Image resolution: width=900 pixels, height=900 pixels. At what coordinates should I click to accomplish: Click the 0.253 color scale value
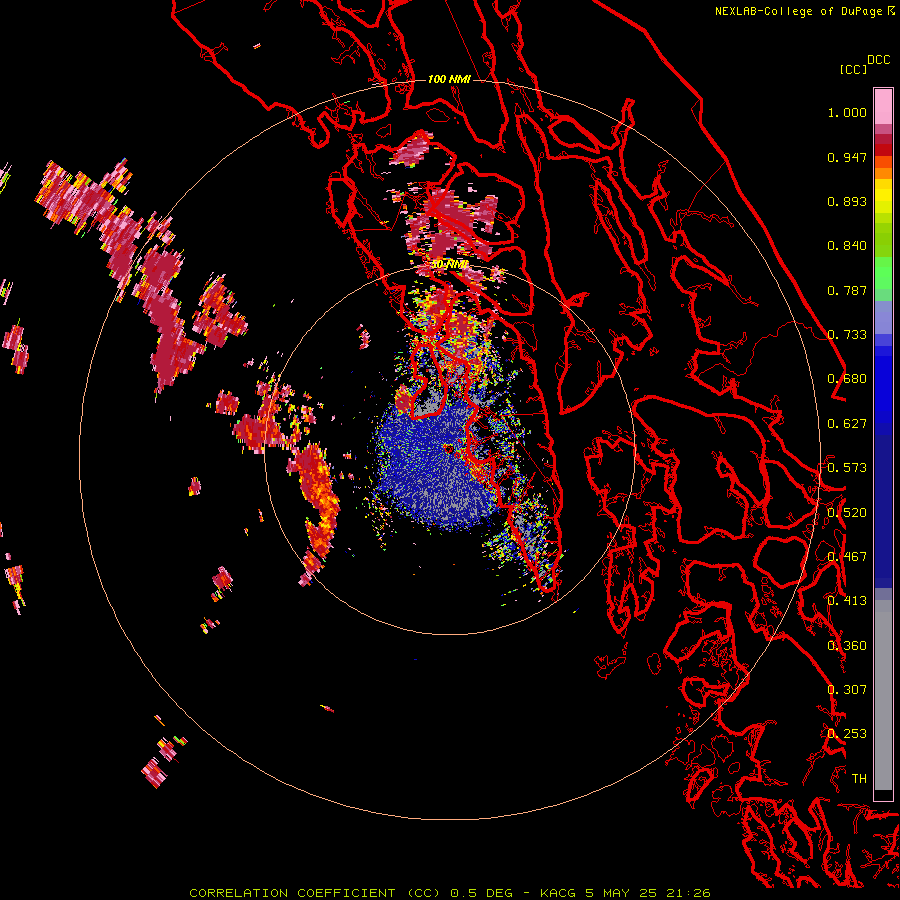(x=847, y=734)
